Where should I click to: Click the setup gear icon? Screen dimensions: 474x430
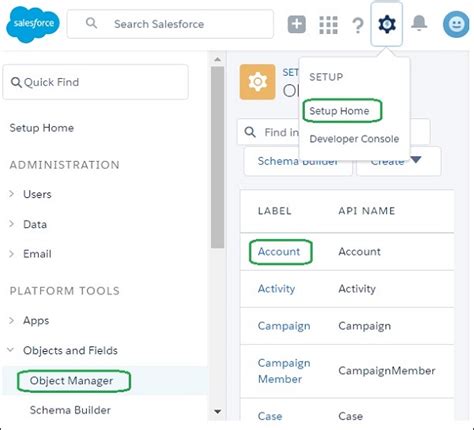tap(387, 24)
